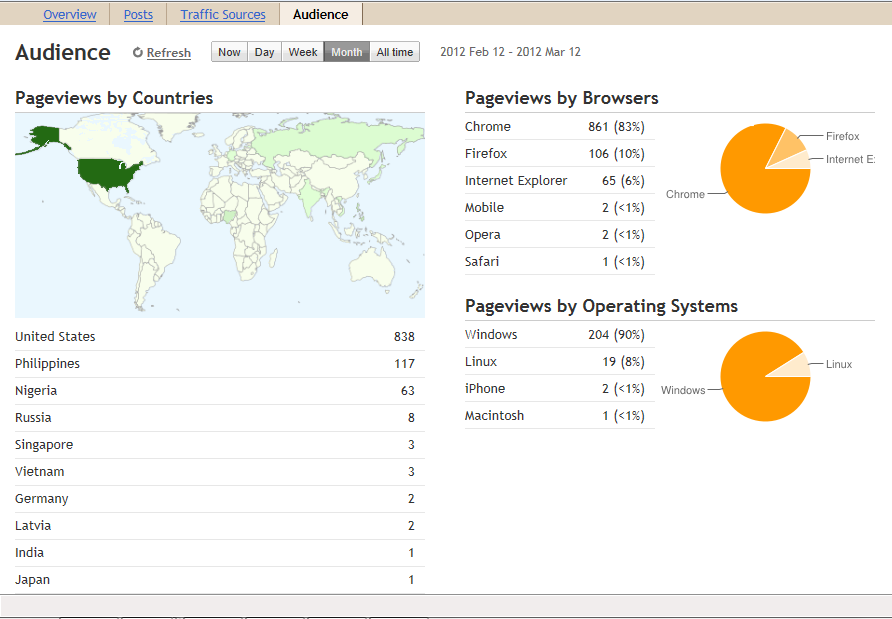
Task: Click the Internet Explorer browser row
Action: pyautogui.click(x=560, y=181)
